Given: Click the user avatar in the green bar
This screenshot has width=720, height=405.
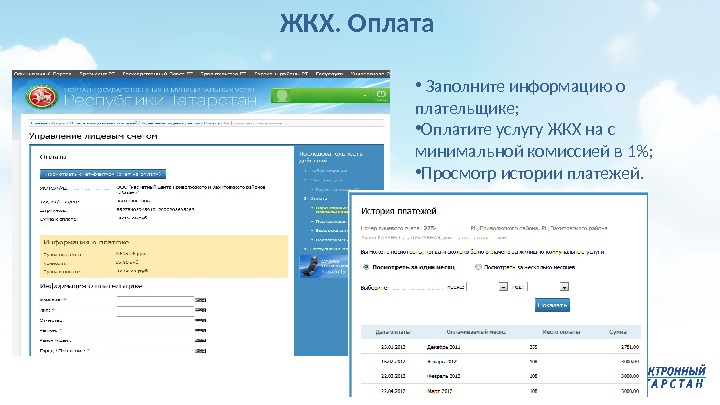Looking at the screenshot, I should 281,96.
